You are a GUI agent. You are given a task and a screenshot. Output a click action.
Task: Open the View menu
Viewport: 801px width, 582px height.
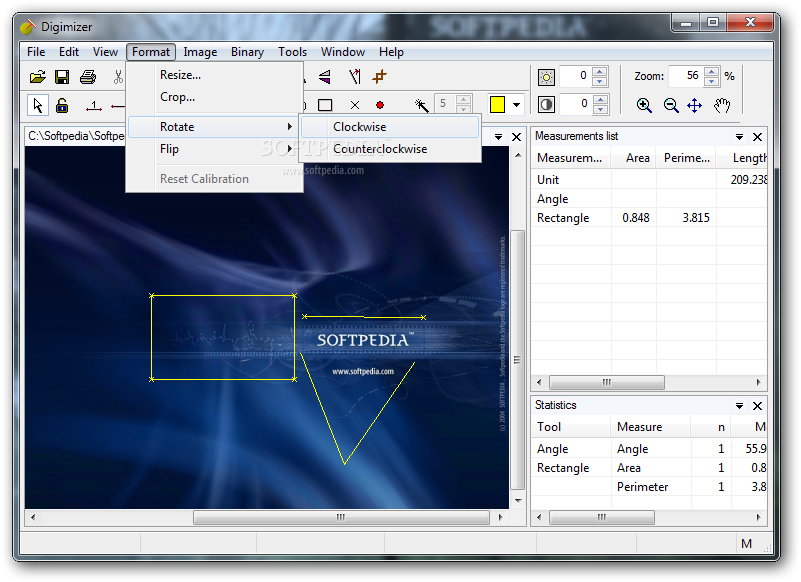pos(105,52)
